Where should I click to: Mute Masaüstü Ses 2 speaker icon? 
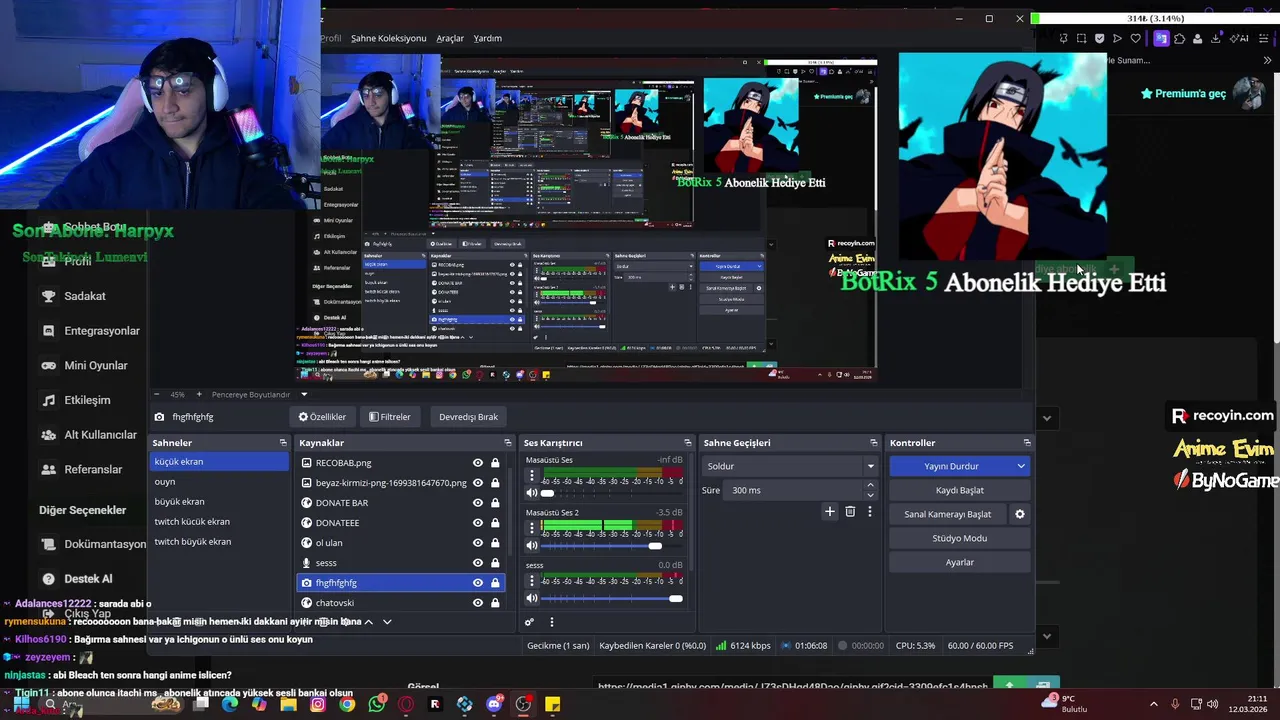(x=532, y=545)
